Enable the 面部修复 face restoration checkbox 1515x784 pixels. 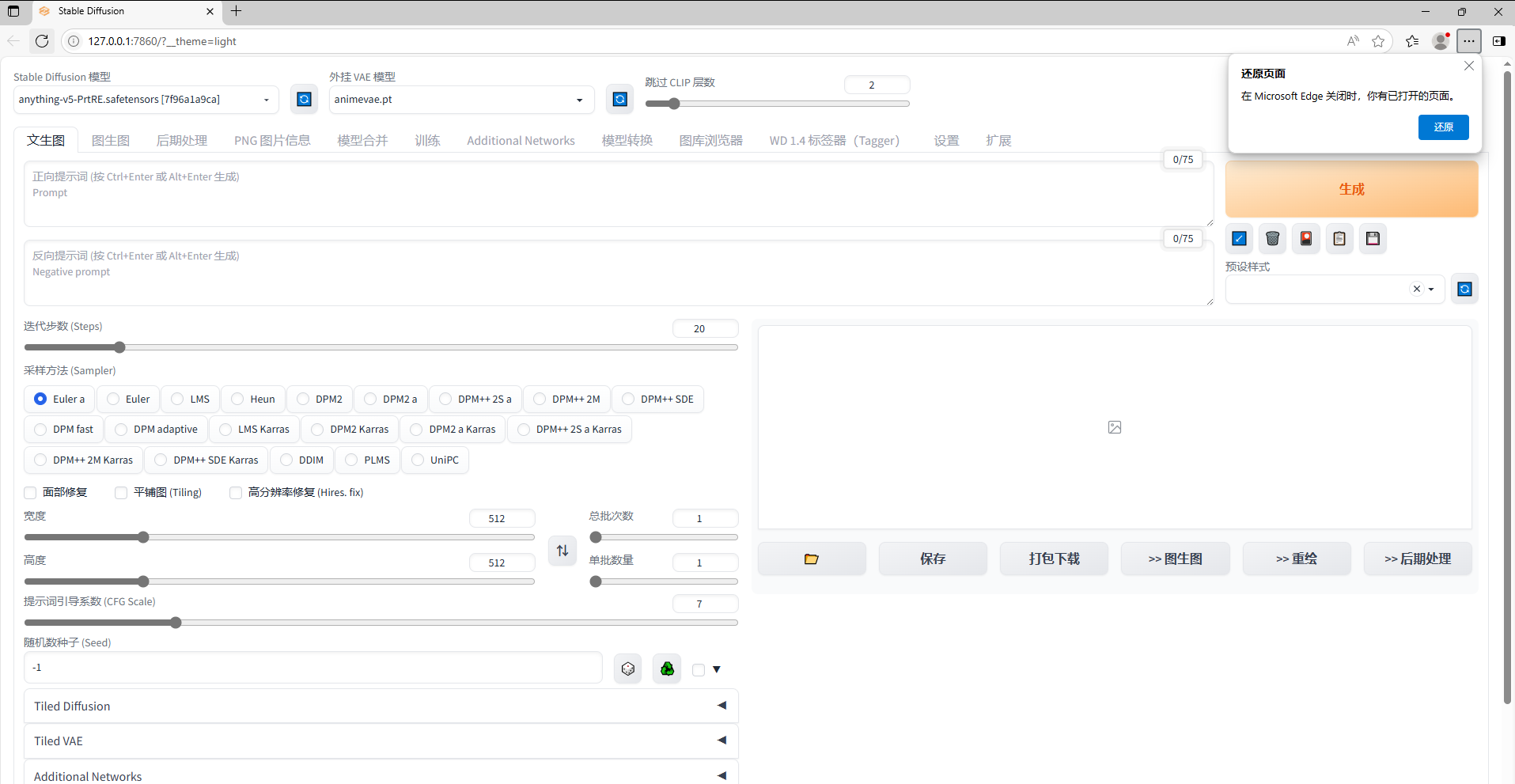coord(31,493)
